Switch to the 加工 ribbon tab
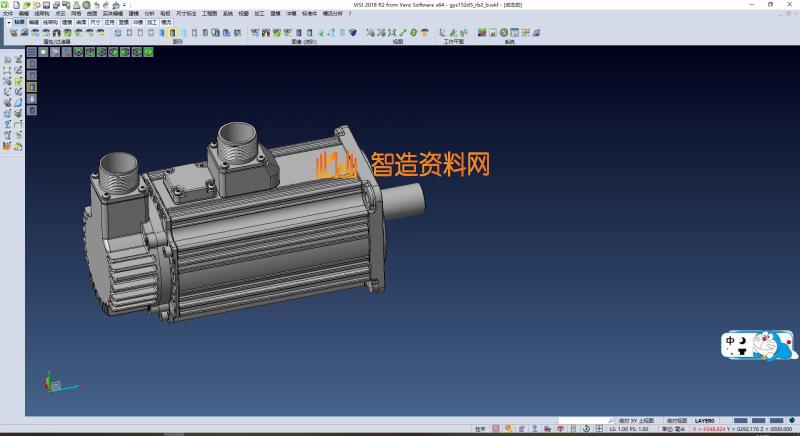Image resolution: width=800 pixels, height=436 pixels. tap(152, 22)
